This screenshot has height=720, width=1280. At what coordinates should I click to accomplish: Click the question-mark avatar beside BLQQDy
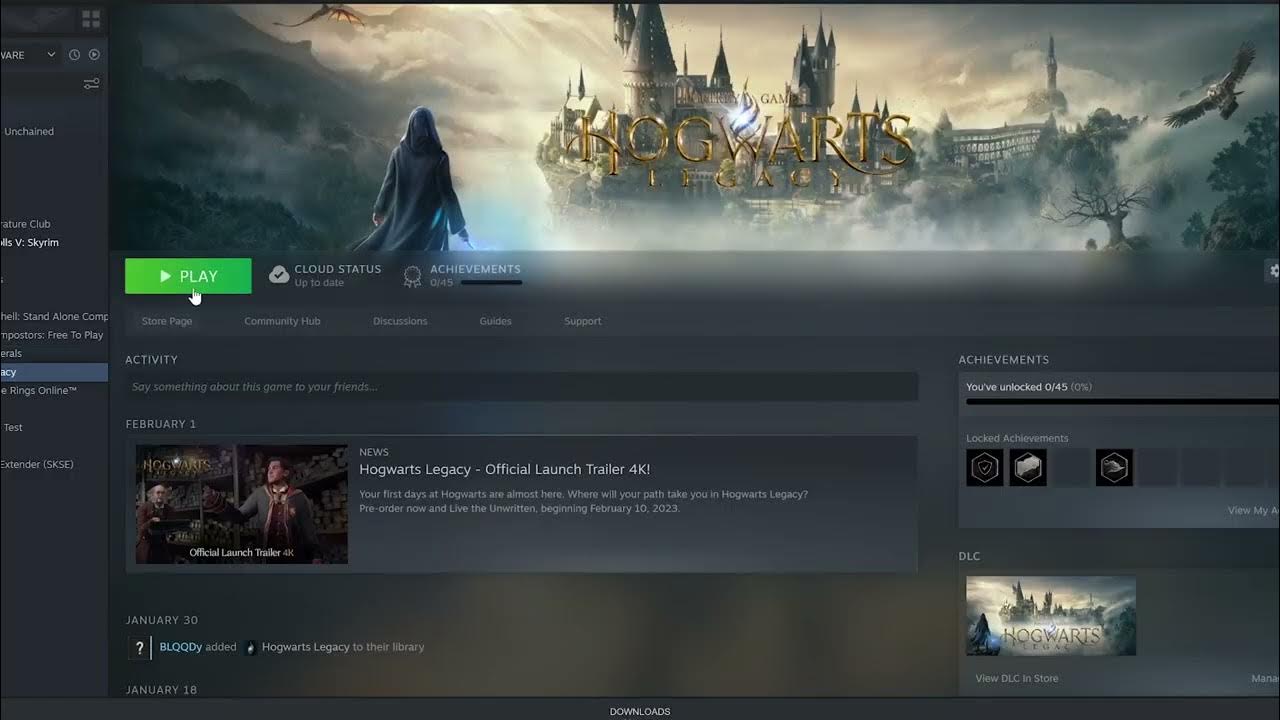[139, 648]
